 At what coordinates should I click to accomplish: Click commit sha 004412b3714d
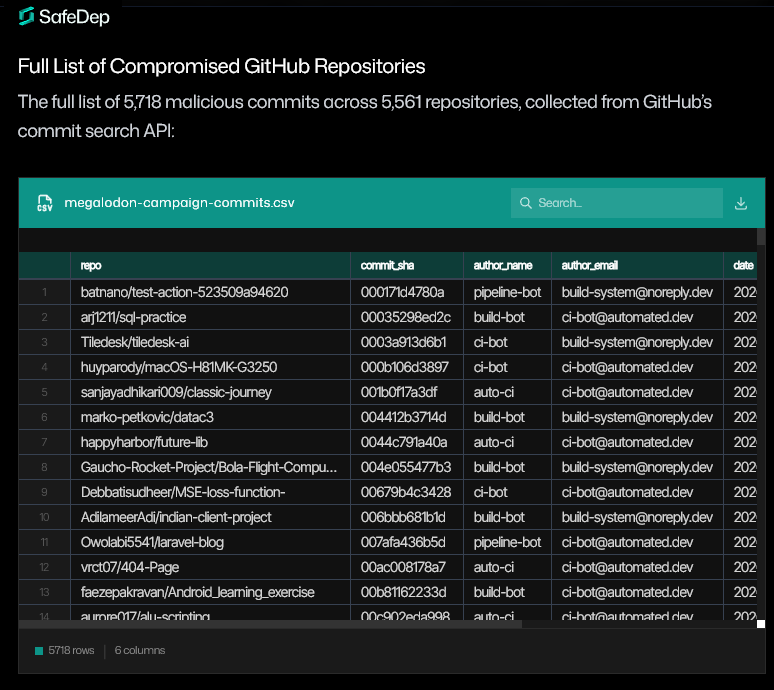pos(403,418)
